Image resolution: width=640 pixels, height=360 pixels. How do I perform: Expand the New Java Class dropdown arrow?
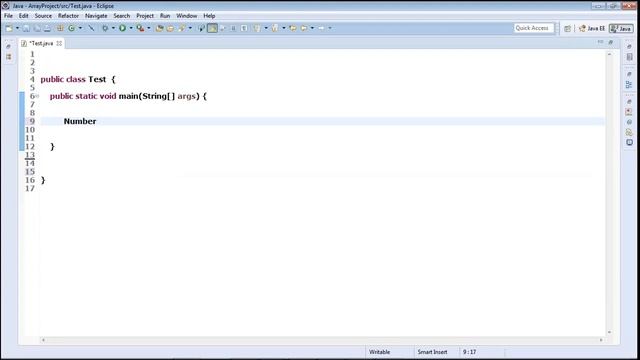click(80, 28)
